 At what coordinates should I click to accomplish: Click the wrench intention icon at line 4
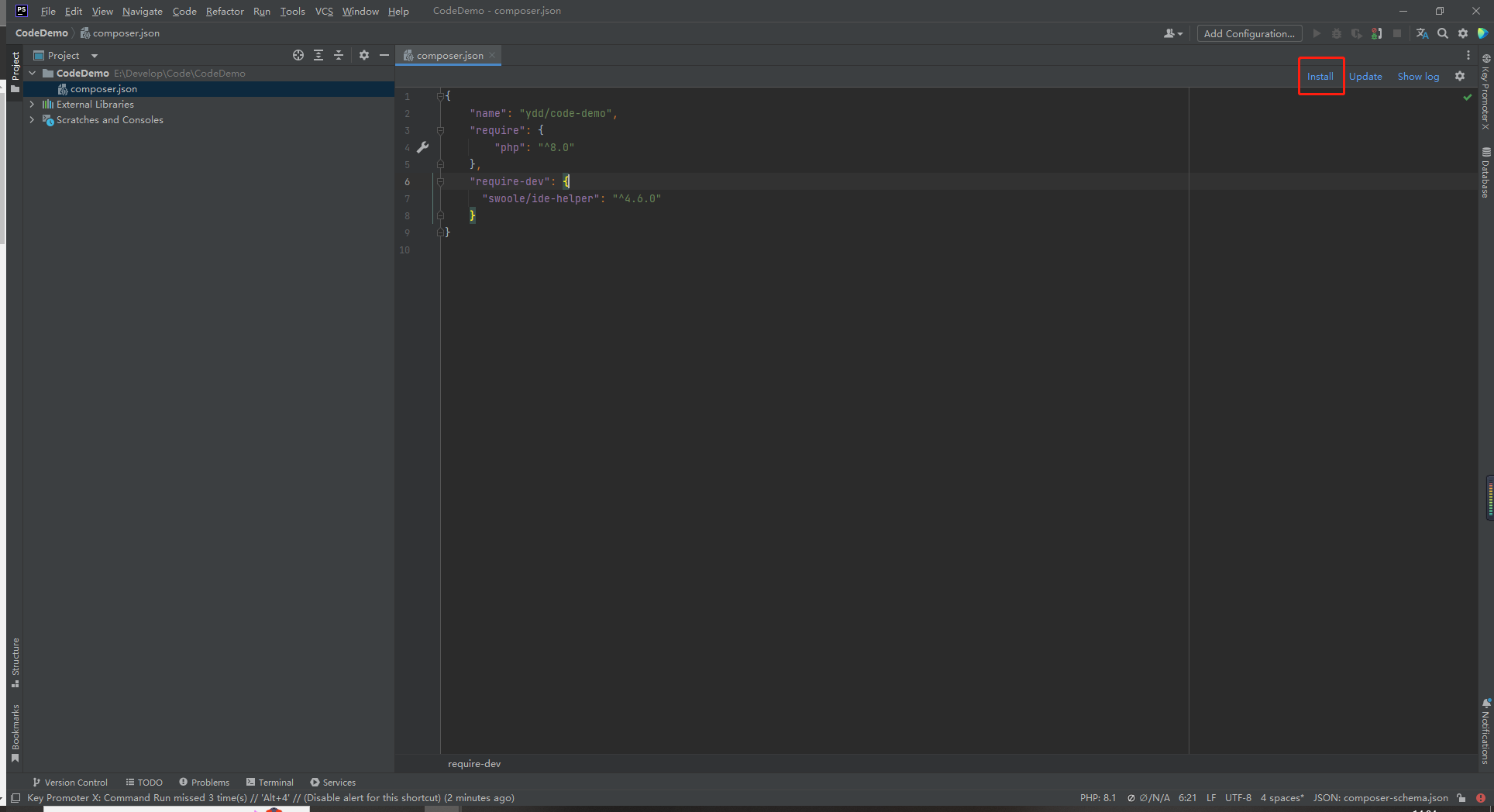423,147
